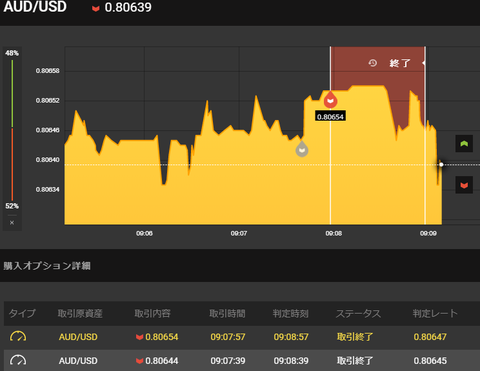Click the 0.80652 price axis label
The image size is (480, 371).
click(x=48, y=100)
